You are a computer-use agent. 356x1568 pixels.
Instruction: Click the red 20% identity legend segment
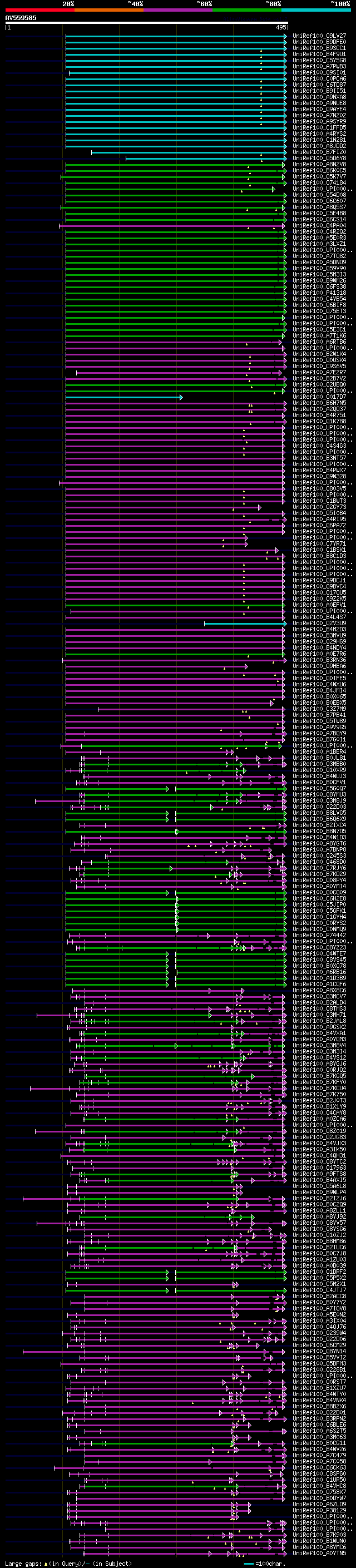[x=40, y=10]
